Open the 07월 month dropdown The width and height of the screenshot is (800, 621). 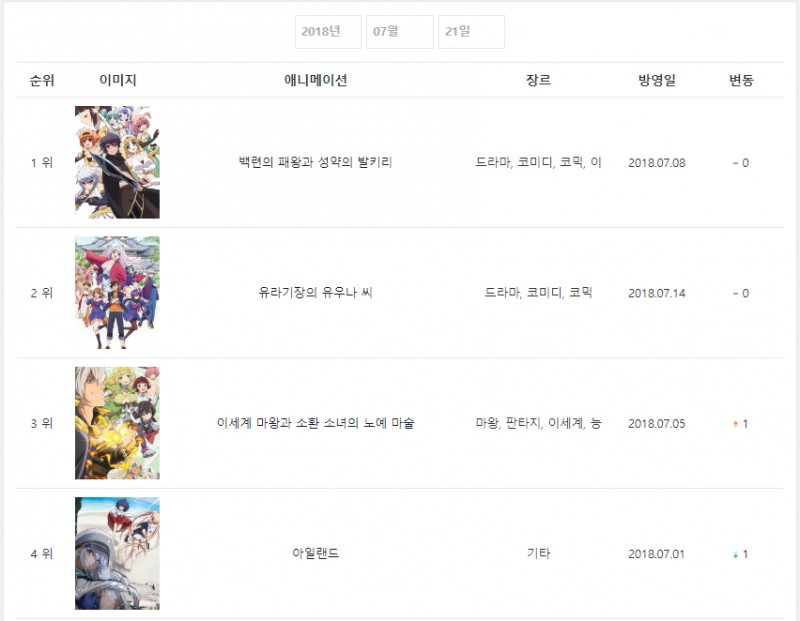click(x=399, y=32)
